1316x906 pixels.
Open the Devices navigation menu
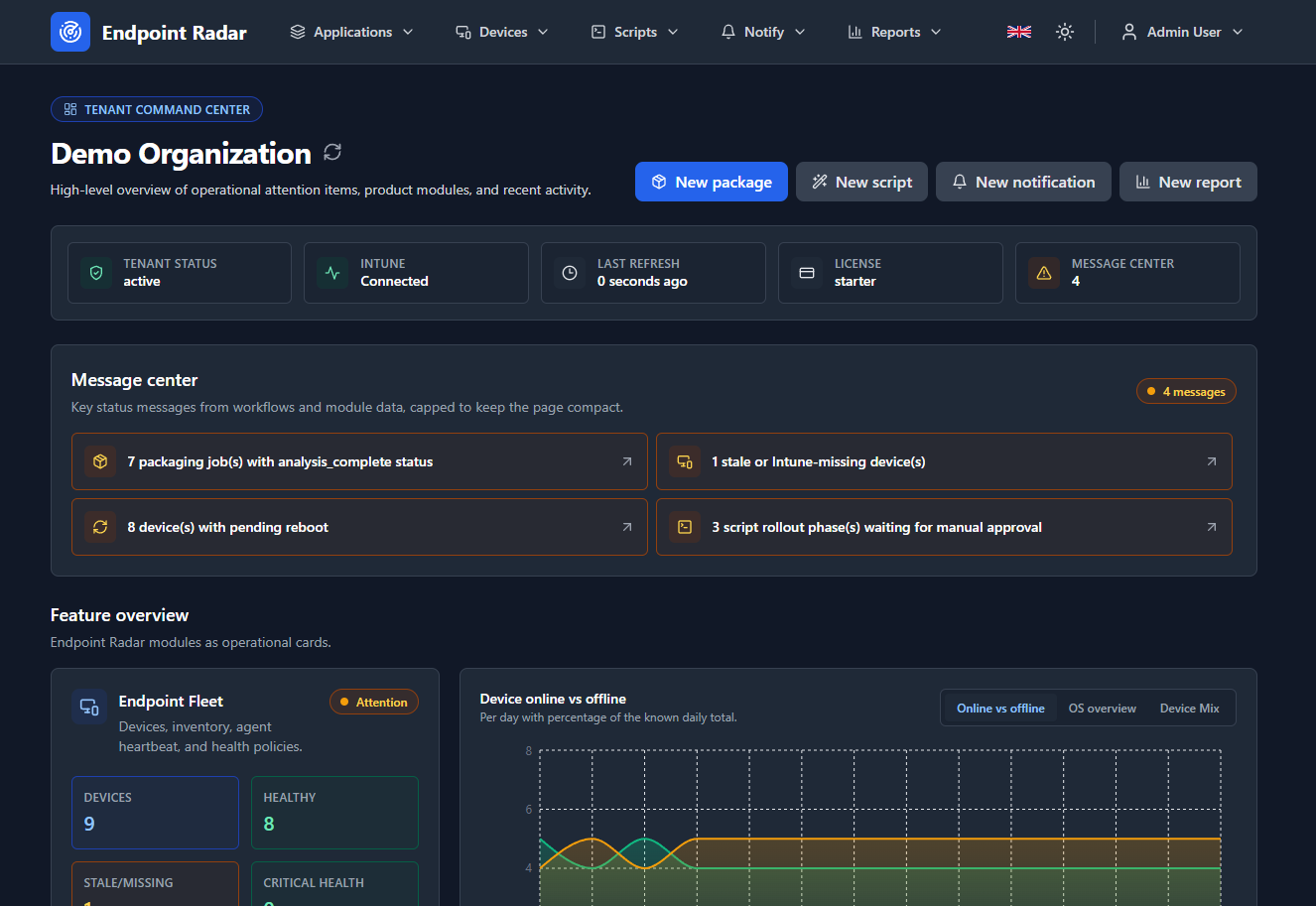point(502,32)
